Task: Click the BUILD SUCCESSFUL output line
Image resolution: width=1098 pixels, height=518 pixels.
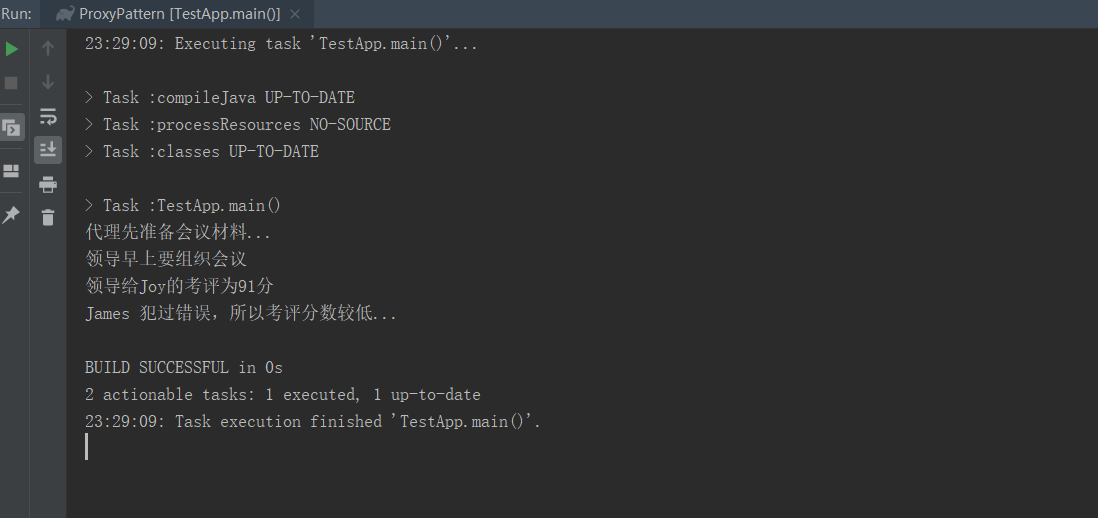Action: 184,368
